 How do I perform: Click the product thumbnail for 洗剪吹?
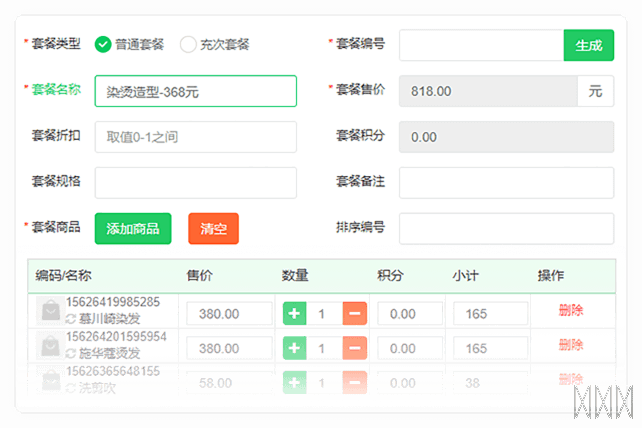pyautogui.click(x=50, y=380)
